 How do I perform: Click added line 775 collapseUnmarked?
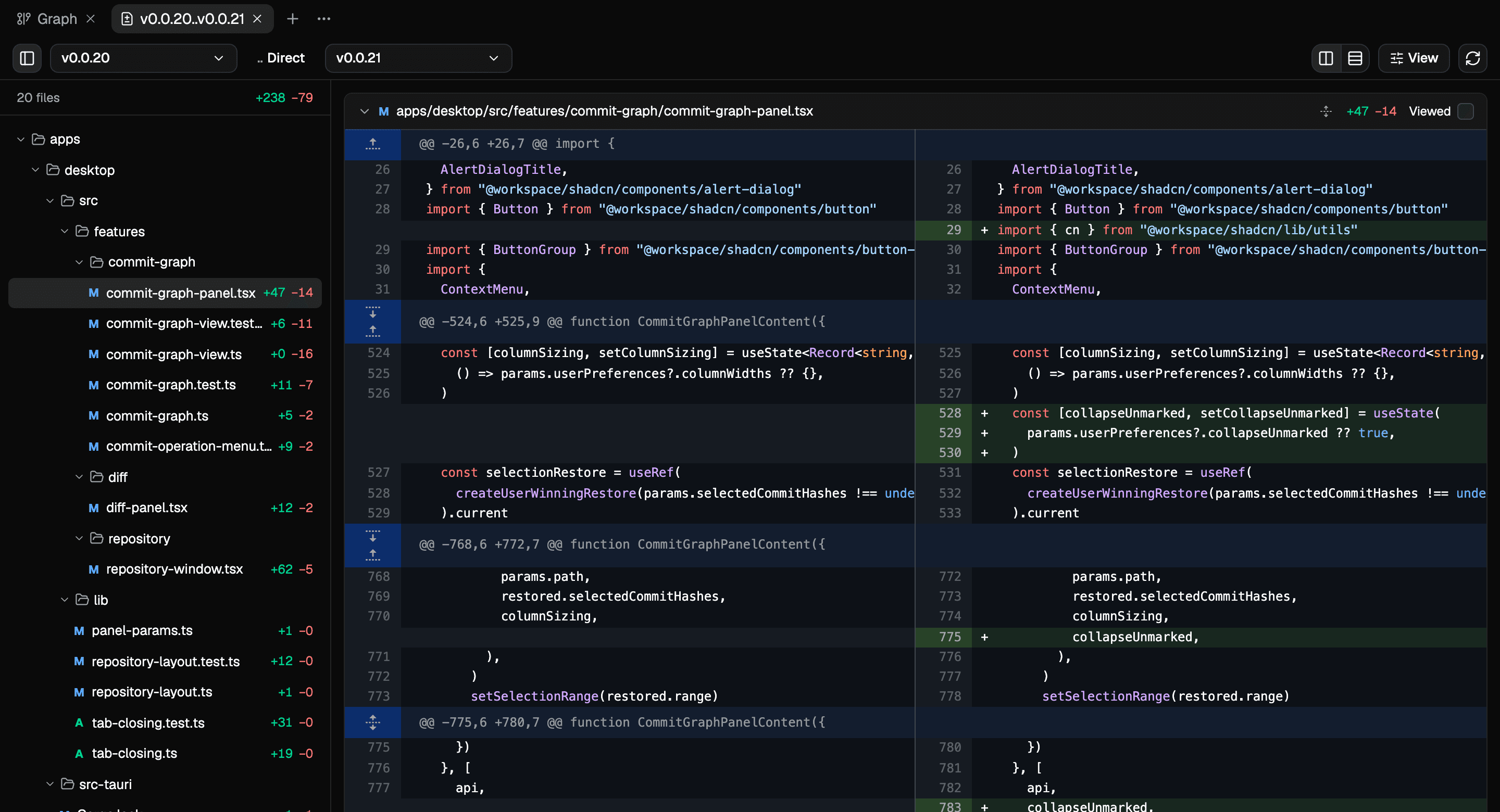[1201, 637]
